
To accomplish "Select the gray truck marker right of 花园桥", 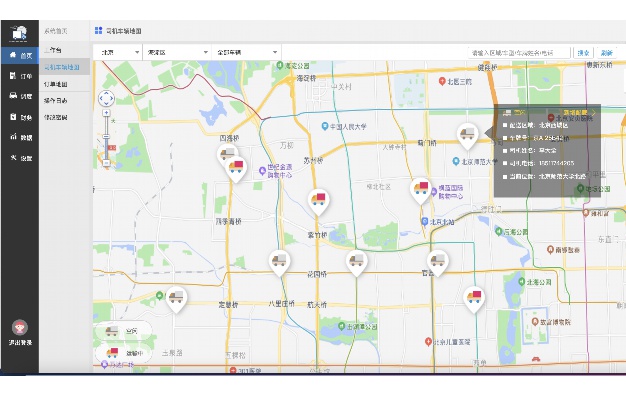I will pyautogui.click(x=357, y=263).
